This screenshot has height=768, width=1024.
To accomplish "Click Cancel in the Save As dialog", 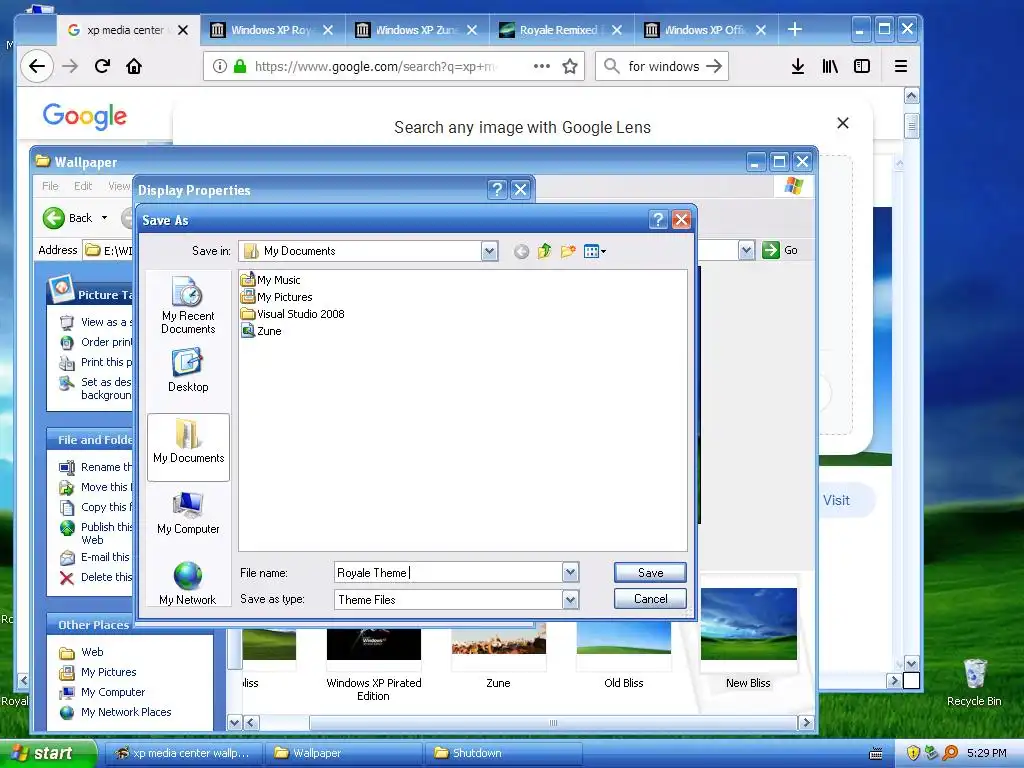I will (x=650, y=599).
